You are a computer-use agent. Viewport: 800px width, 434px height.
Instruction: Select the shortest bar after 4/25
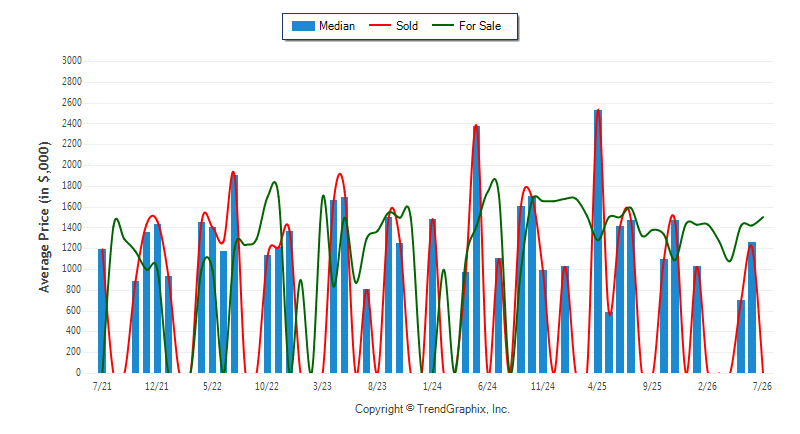point(609,343)
